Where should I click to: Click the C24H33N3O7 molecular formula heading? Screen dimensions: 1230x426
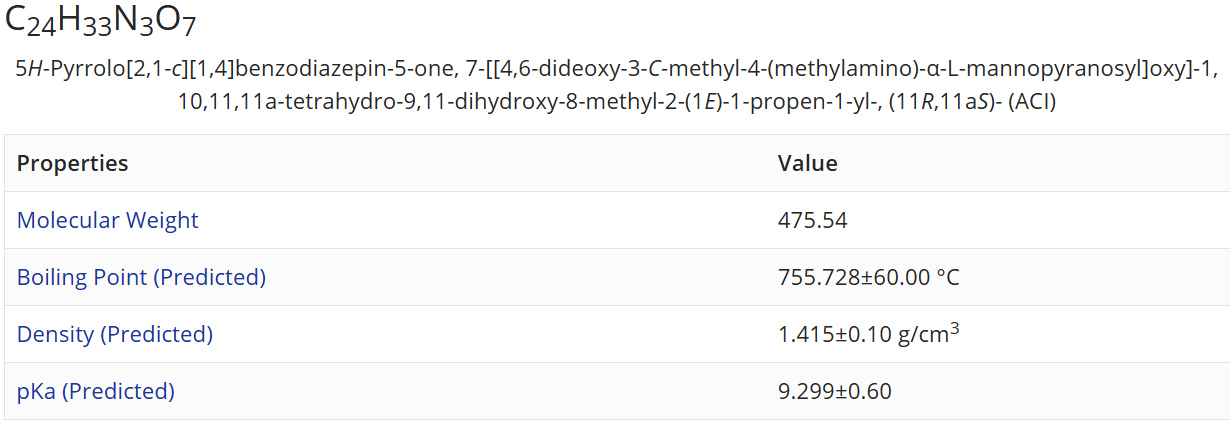tap(108, 22)
